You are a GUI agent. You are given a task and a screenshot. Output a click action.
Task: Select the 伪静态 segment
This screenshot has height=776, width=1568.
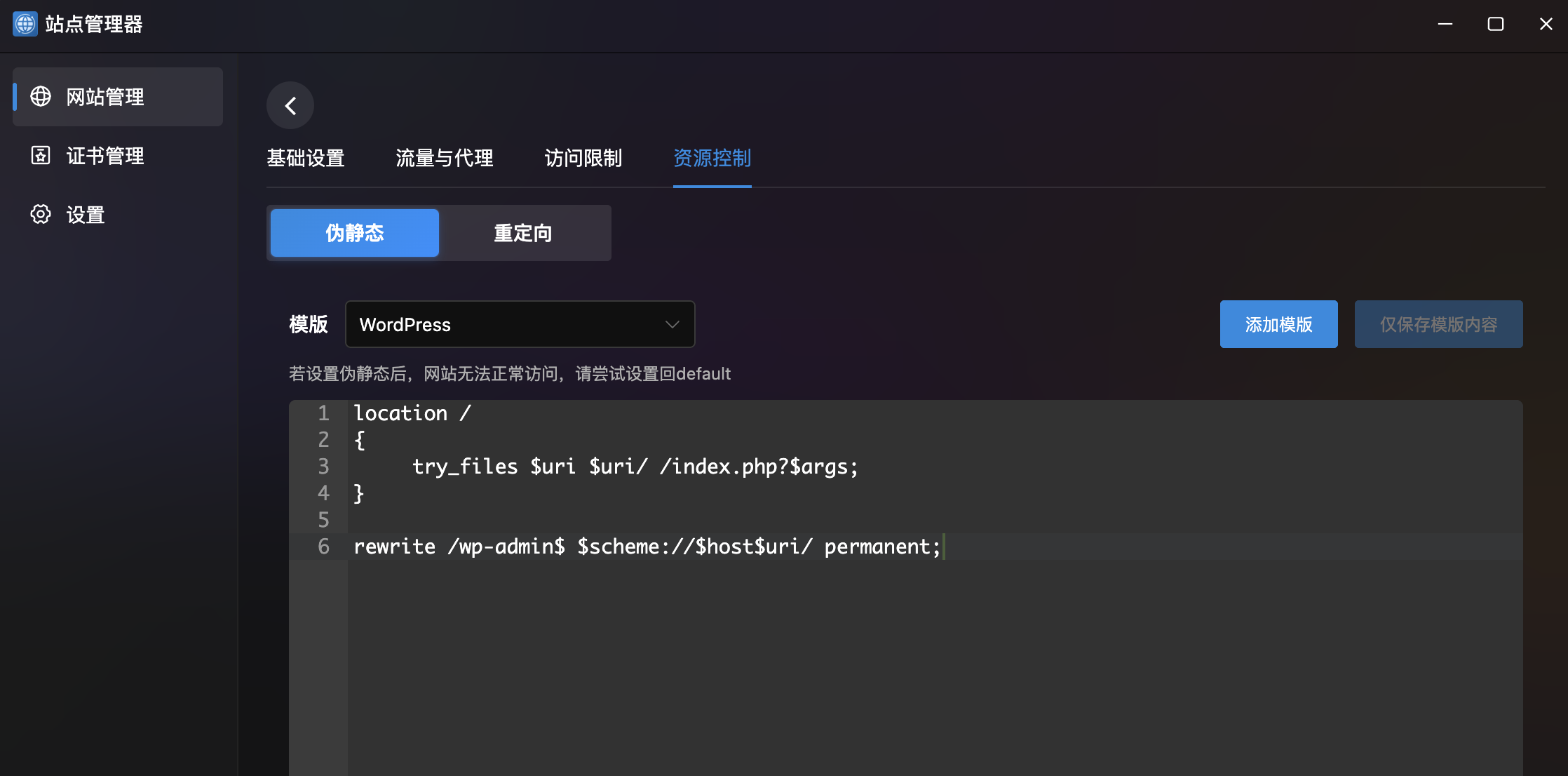355,233
